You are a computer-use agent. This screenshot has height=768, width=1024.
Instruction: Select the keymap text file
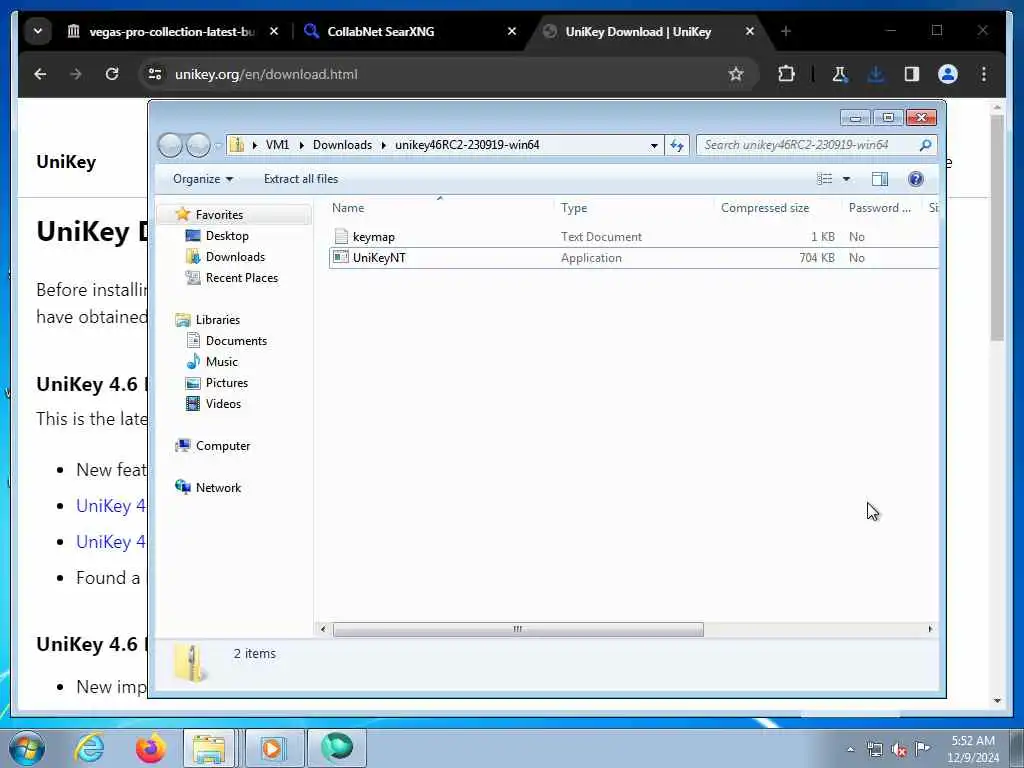point(633,236)
